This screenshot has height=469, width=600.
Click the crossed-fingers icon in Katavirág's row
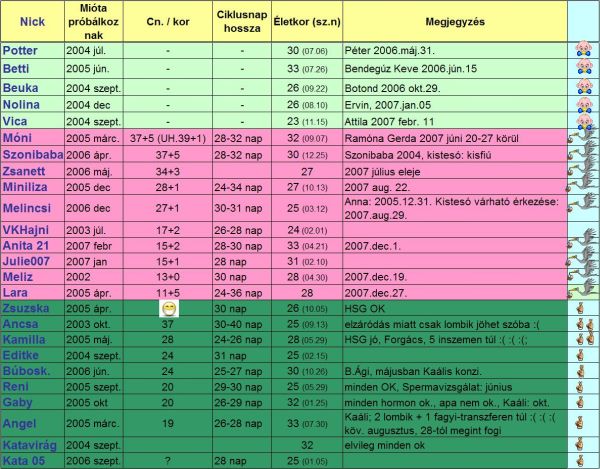582,445
